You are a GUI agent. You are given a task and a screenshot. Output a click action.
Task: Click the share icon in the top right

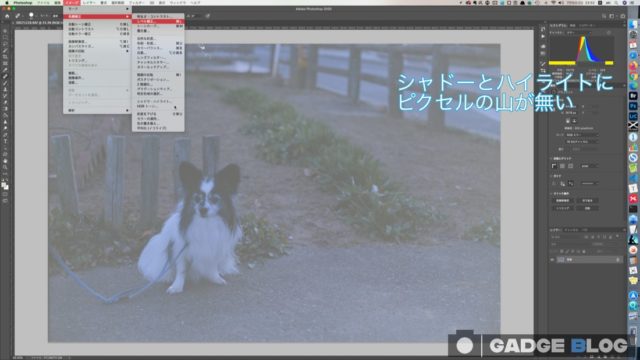tap(622, 16)
